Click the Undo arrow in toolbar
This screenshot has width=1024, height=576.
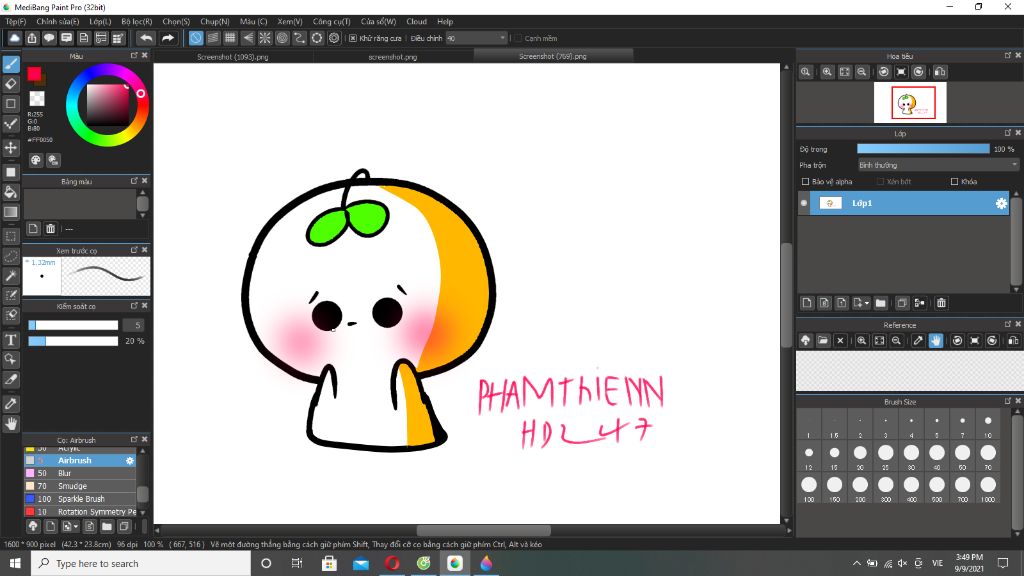(x=146, y=38)
